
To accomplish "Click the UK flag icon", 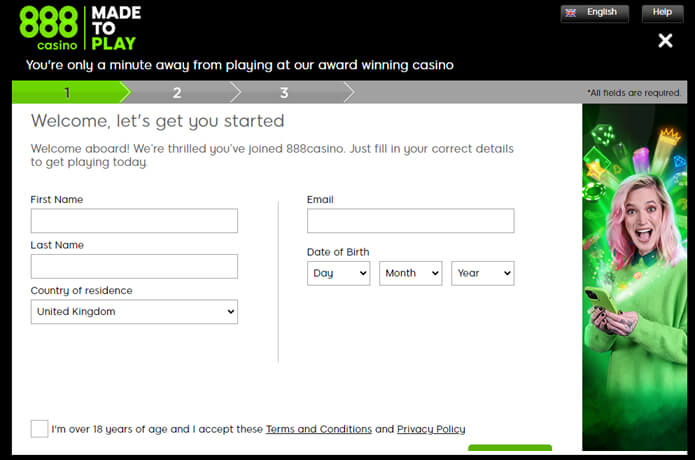I will pos(570,13).
